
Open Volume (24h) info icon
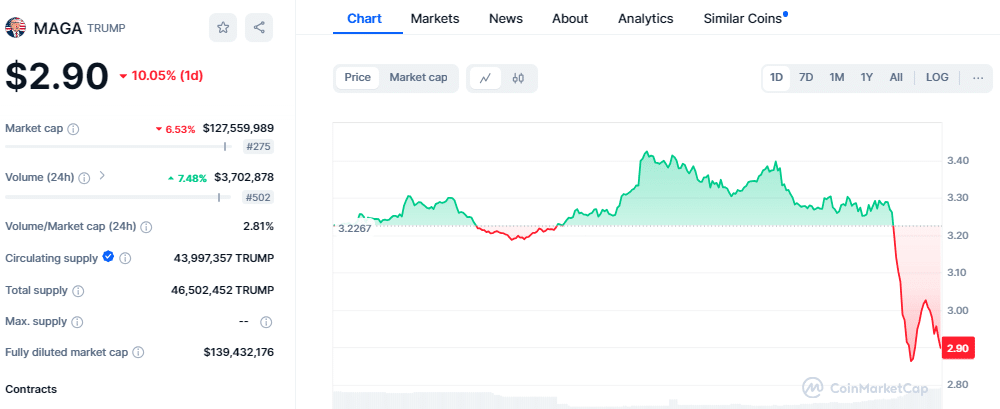pyautogui.click(x=84, y=178)
